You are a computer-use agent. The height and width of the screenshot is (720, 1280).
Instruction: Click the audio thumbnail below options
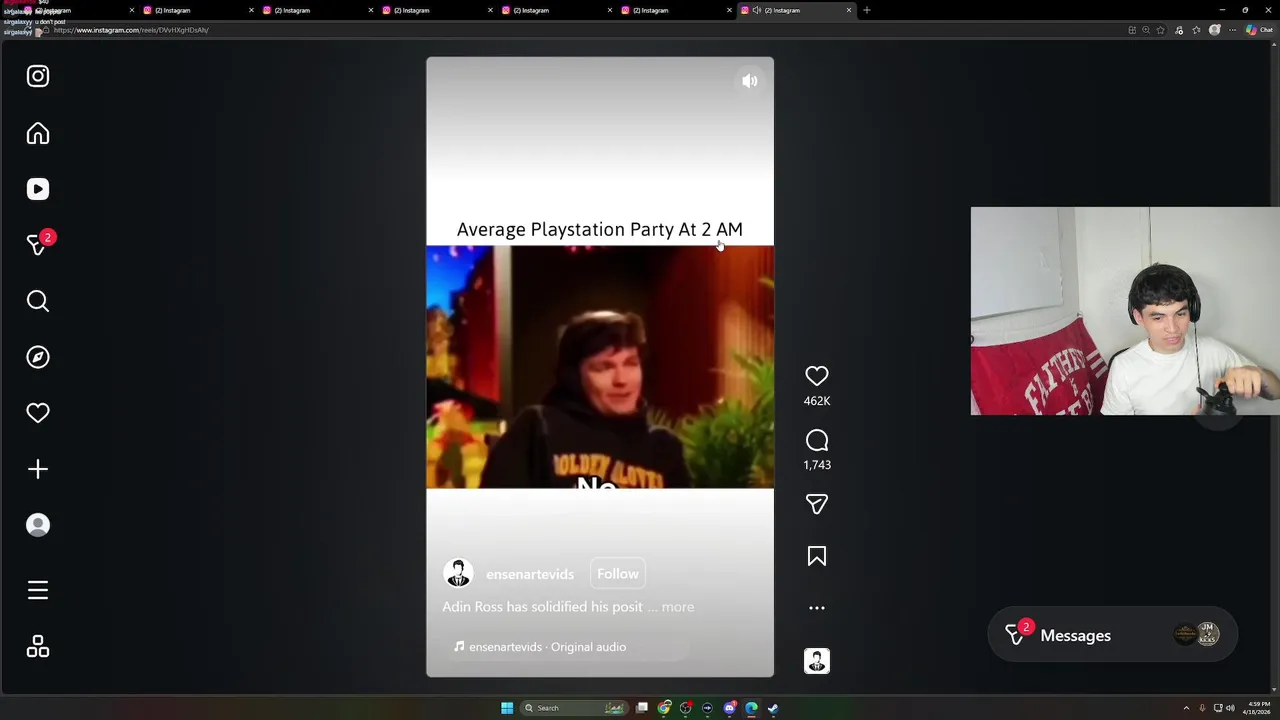click(817, 661)
